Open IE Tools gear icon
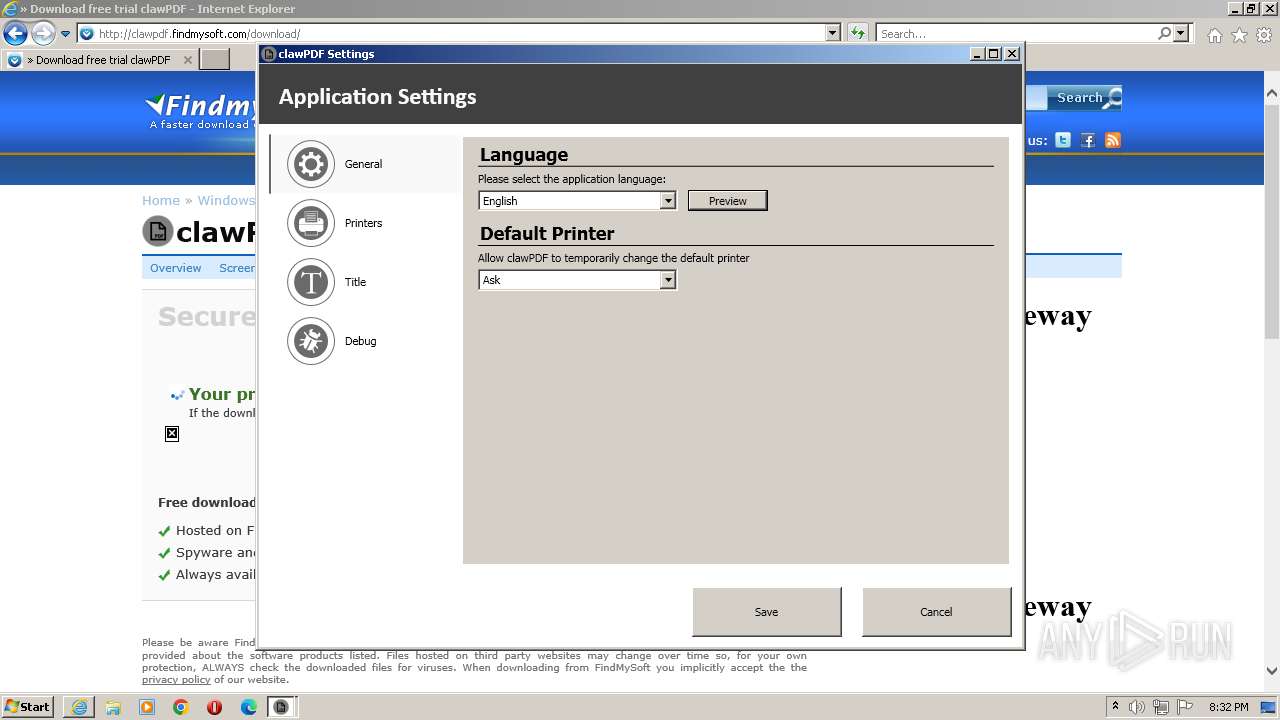Screen dimensions: 1280x720 (x=1263, y=35)
